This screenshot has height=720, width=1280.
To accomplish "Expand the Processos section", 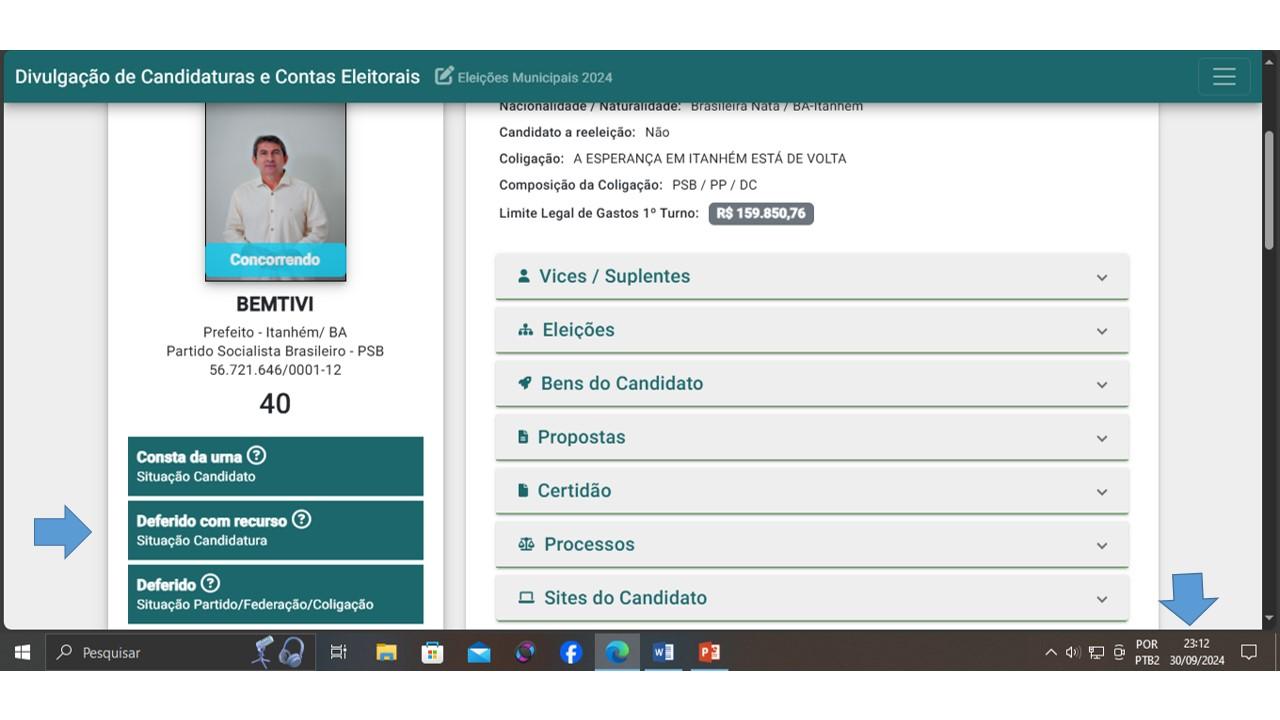I will click(x=812, y=544).
